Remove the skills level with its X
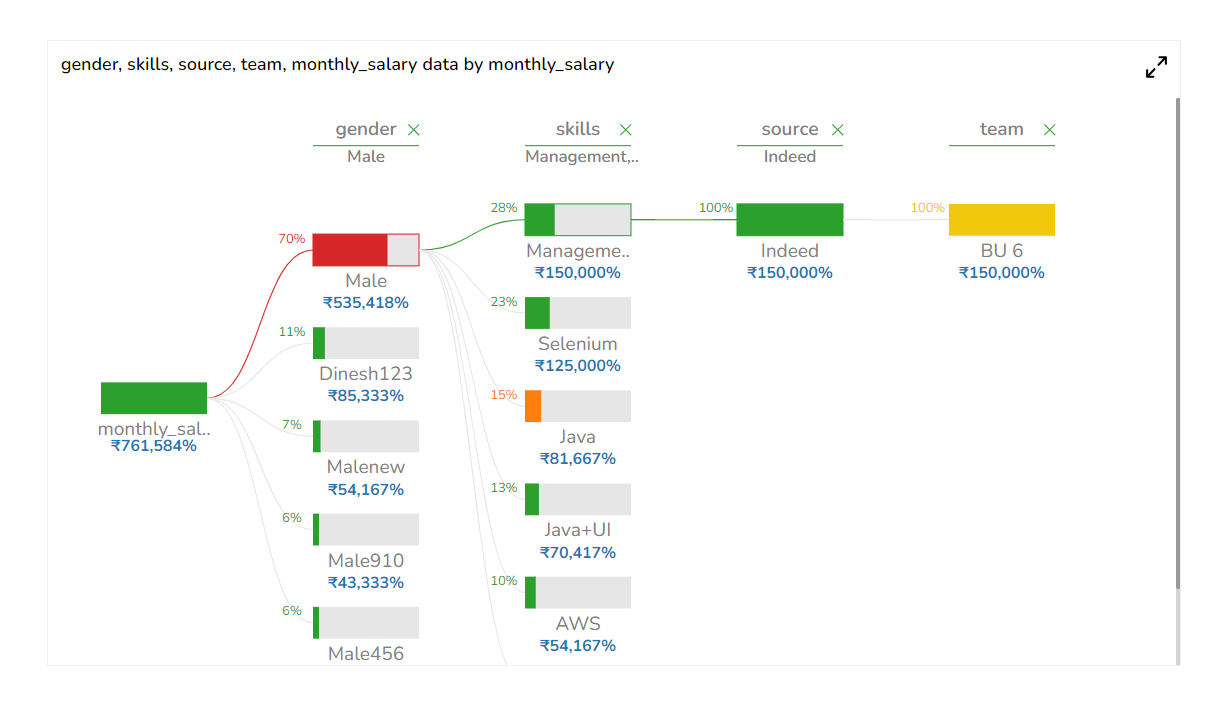This screenshot has width=1221, height=709. coord(626,130)
